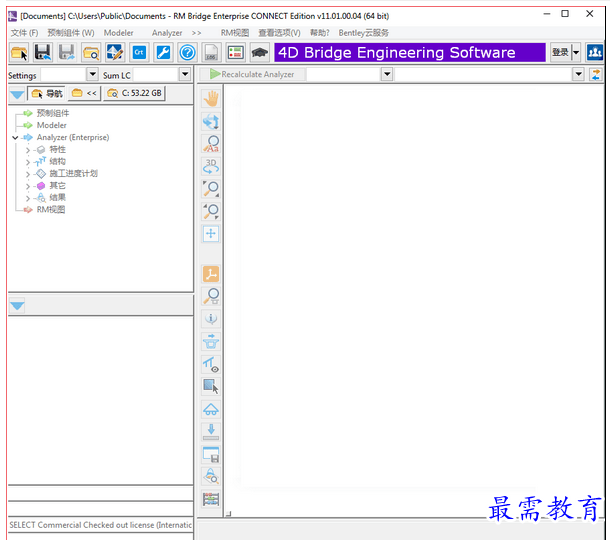The image size is (610, 540).
Task: Click the info bubble icon
Action: pos(211,319)
